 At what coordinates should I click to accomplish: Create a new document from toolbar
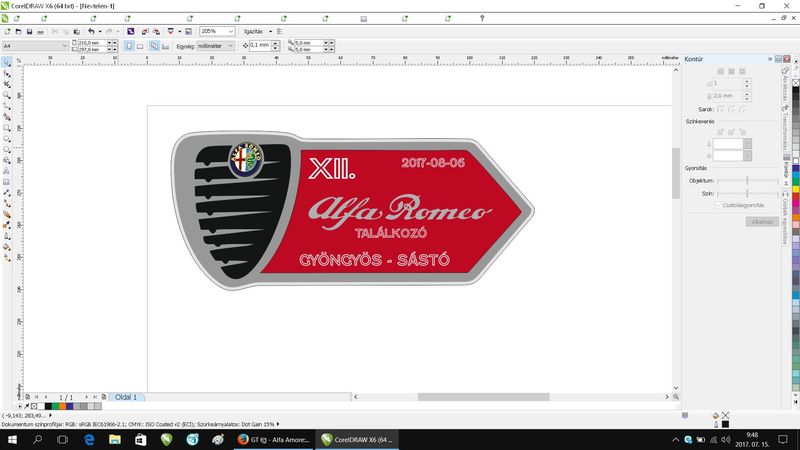[7, 32]
